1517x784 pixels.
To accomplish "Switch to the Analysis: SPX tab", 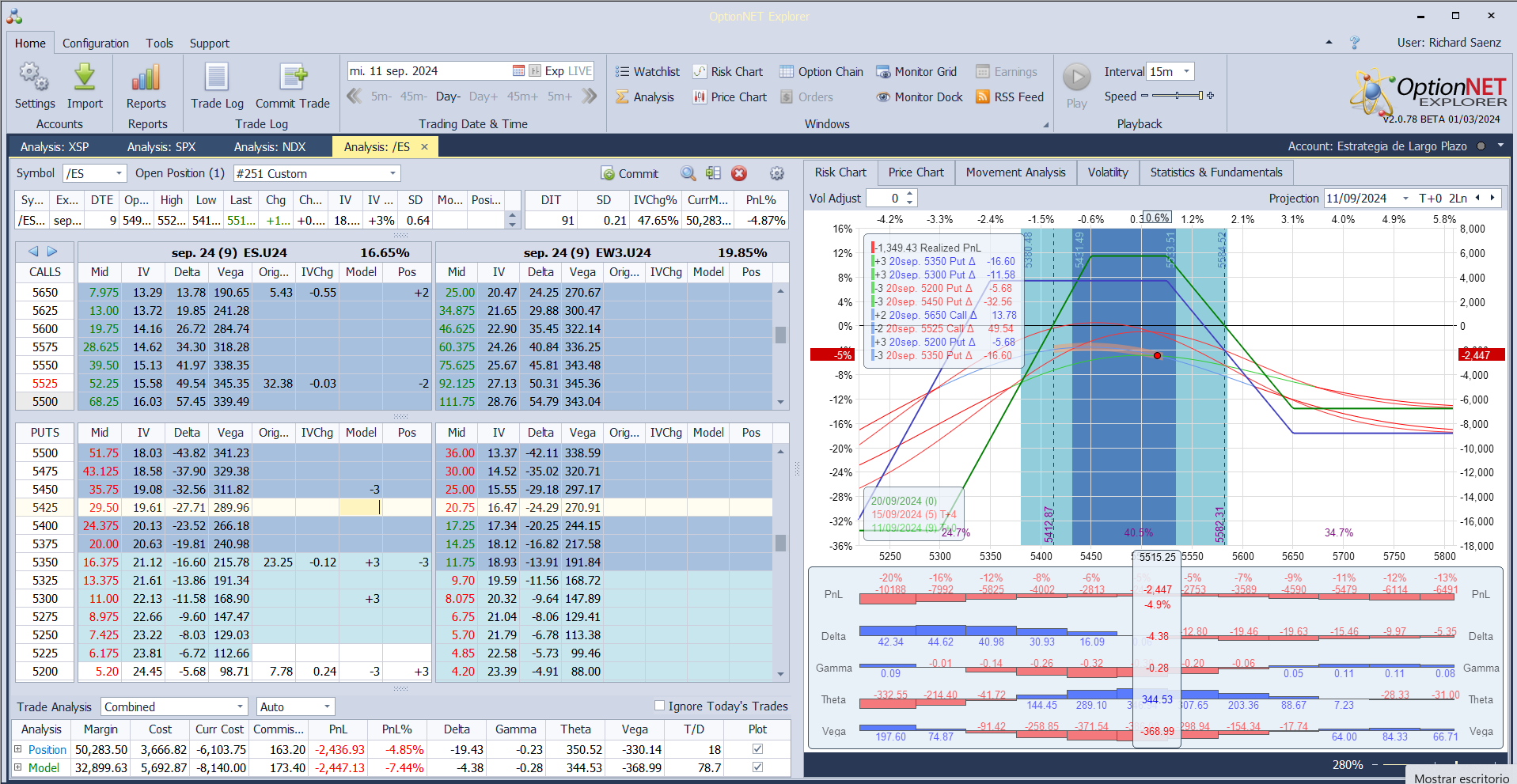I will tap(161, 146).
